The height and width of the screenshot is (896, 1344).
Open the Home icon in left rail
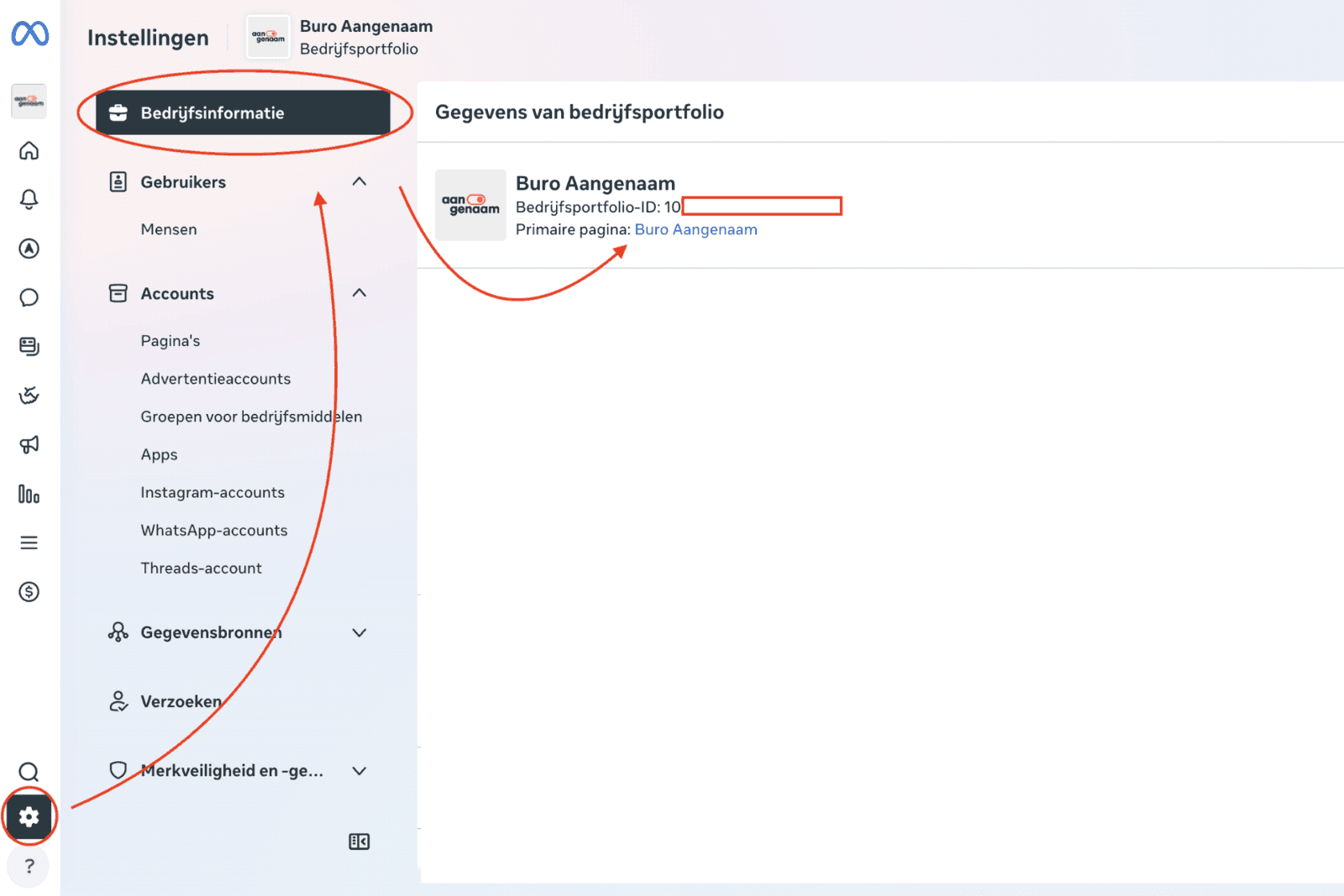pos(29,150)
